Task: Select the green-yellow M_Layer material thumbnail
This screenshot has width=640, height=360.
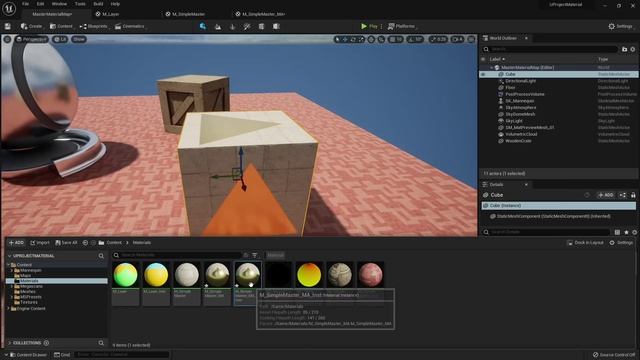Action: click(x=125, y=275)
